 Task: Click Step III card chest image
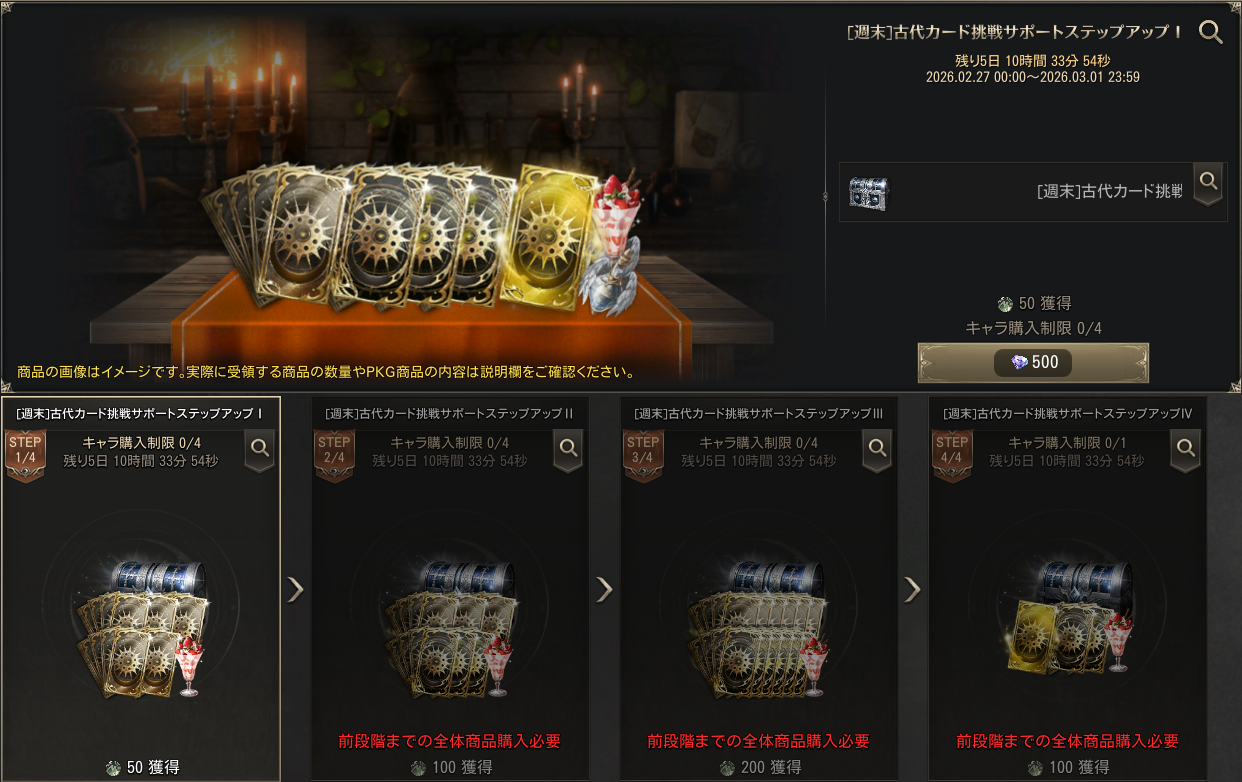coord(777,583)
